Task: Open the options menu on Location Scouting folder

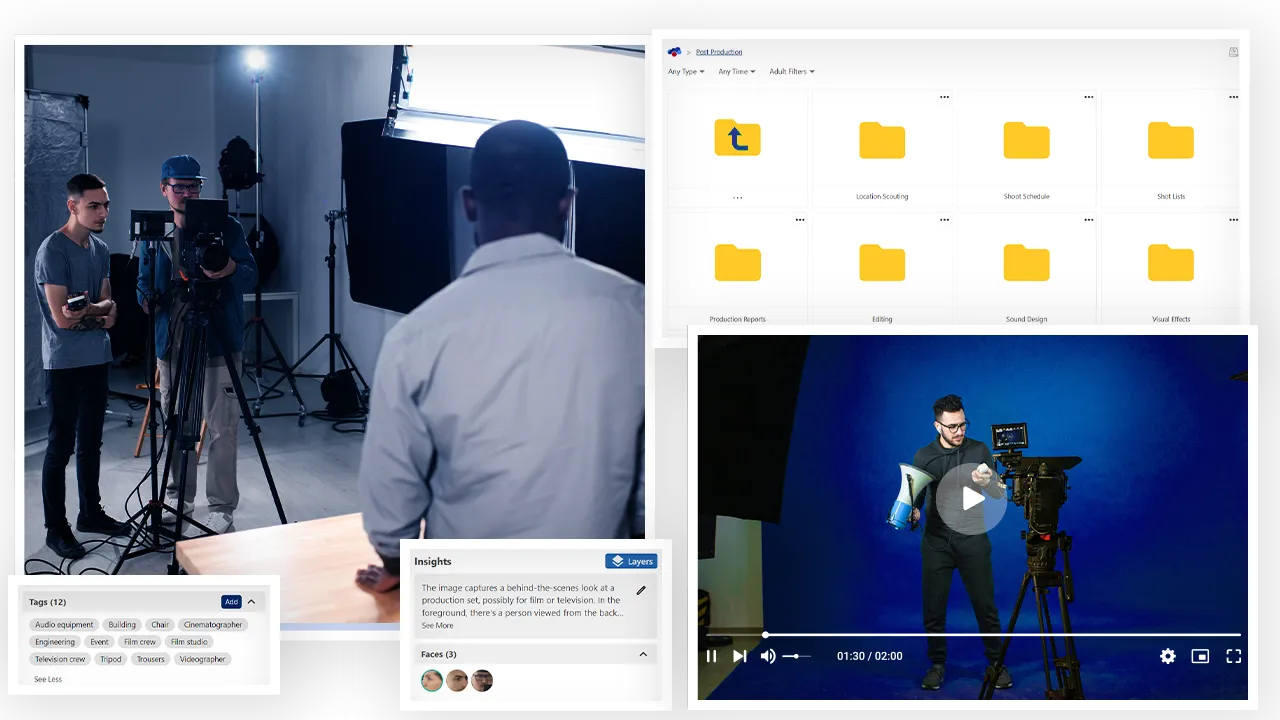Action: 944,96
